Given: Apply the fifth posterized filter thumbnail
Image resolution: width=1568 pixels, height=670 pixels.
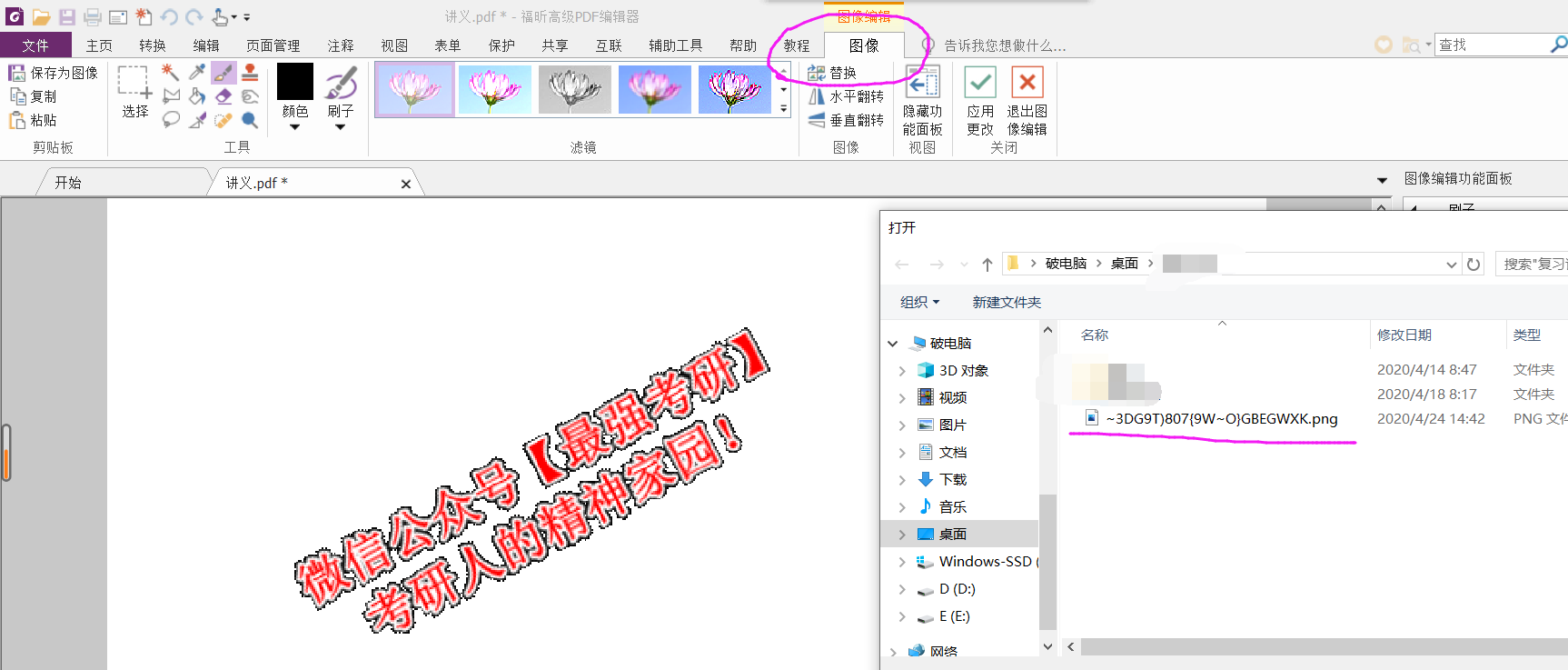Looking at the screenshot, I should point(734,89).
